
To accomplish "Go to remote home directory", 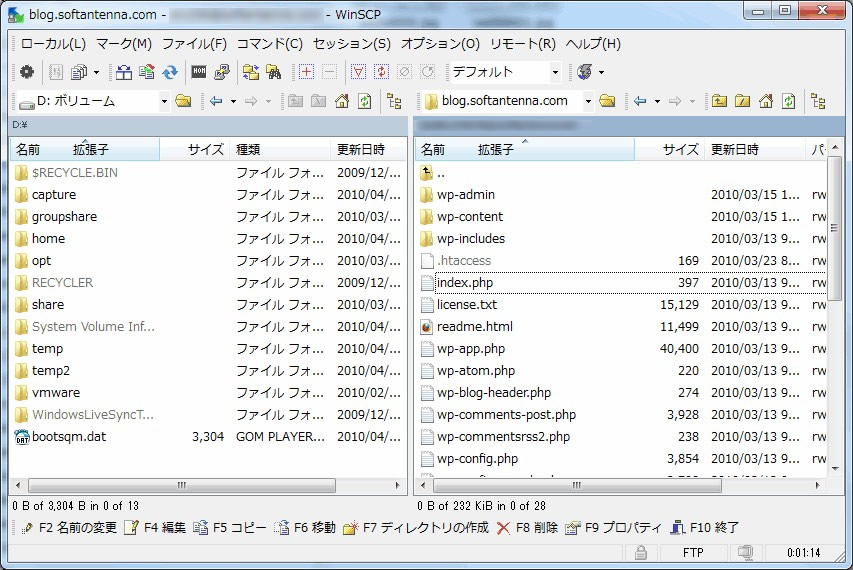I will click(766, 101).
